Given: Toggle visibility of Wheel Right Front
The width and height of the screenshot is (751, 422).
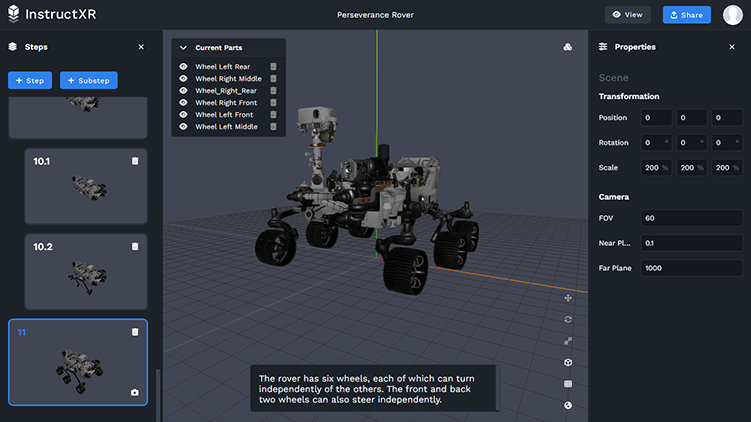Looking at the screenshot, I should [x=183, y=103].
